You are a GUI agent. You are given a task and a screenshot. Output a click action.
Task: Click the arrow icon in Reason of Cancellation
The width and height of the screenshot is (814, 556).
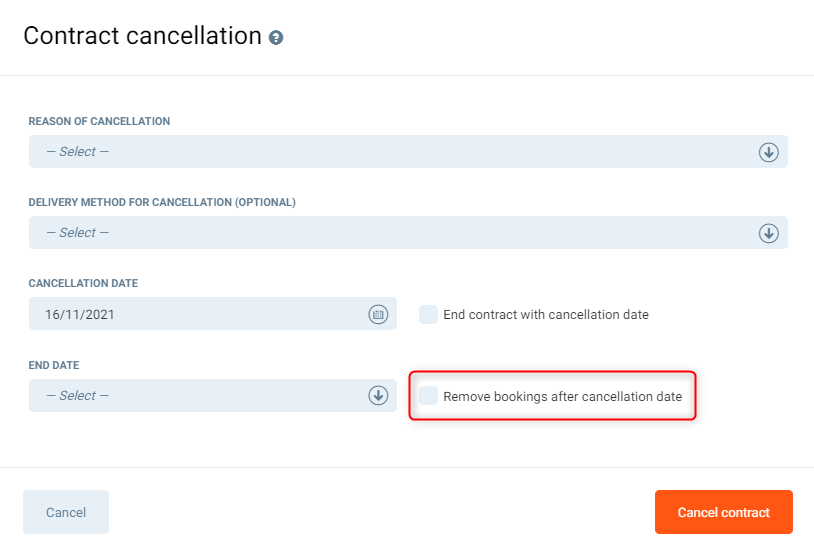point(768,152)
